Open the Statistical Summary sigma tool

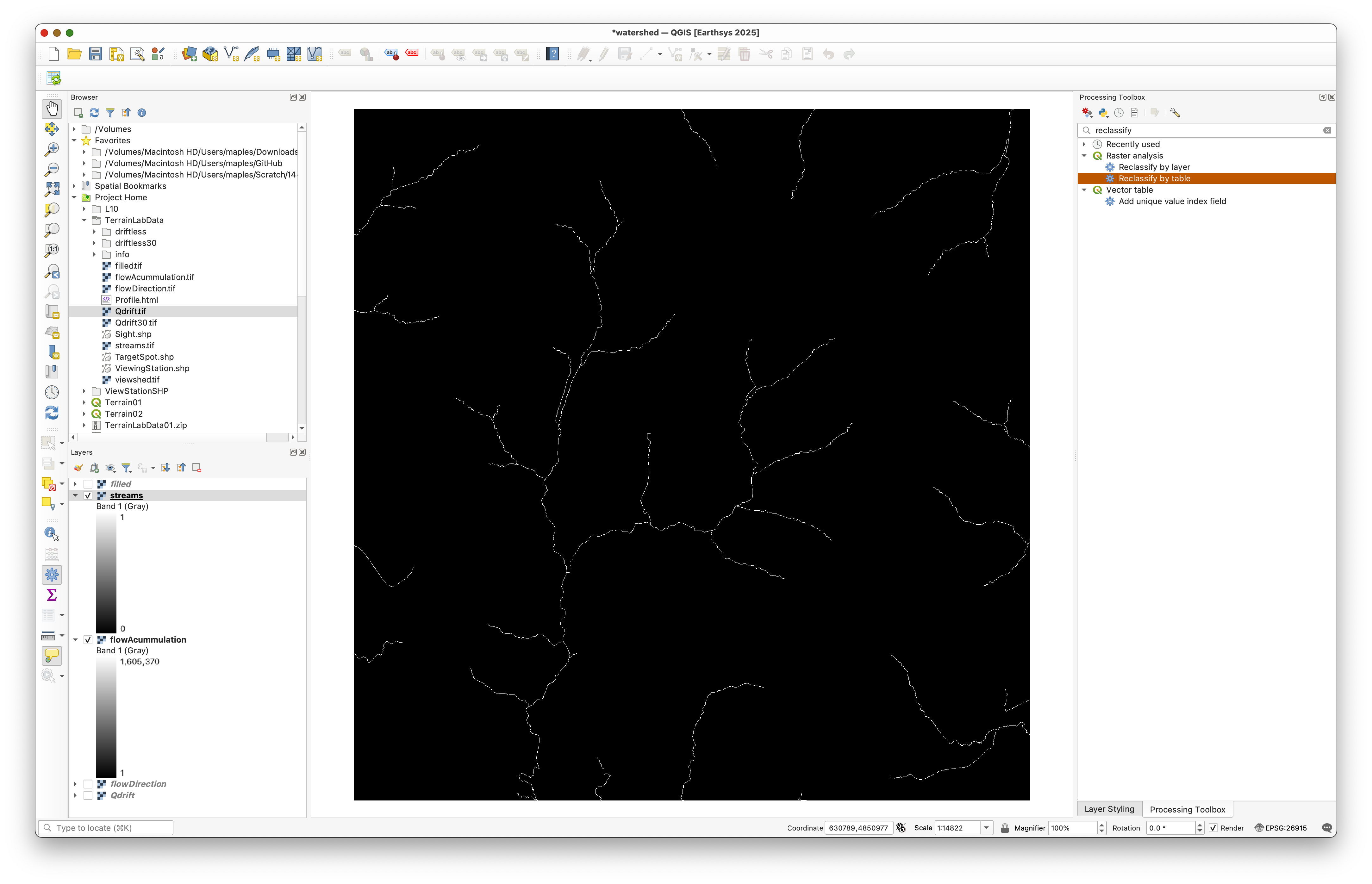click(52, 595)
